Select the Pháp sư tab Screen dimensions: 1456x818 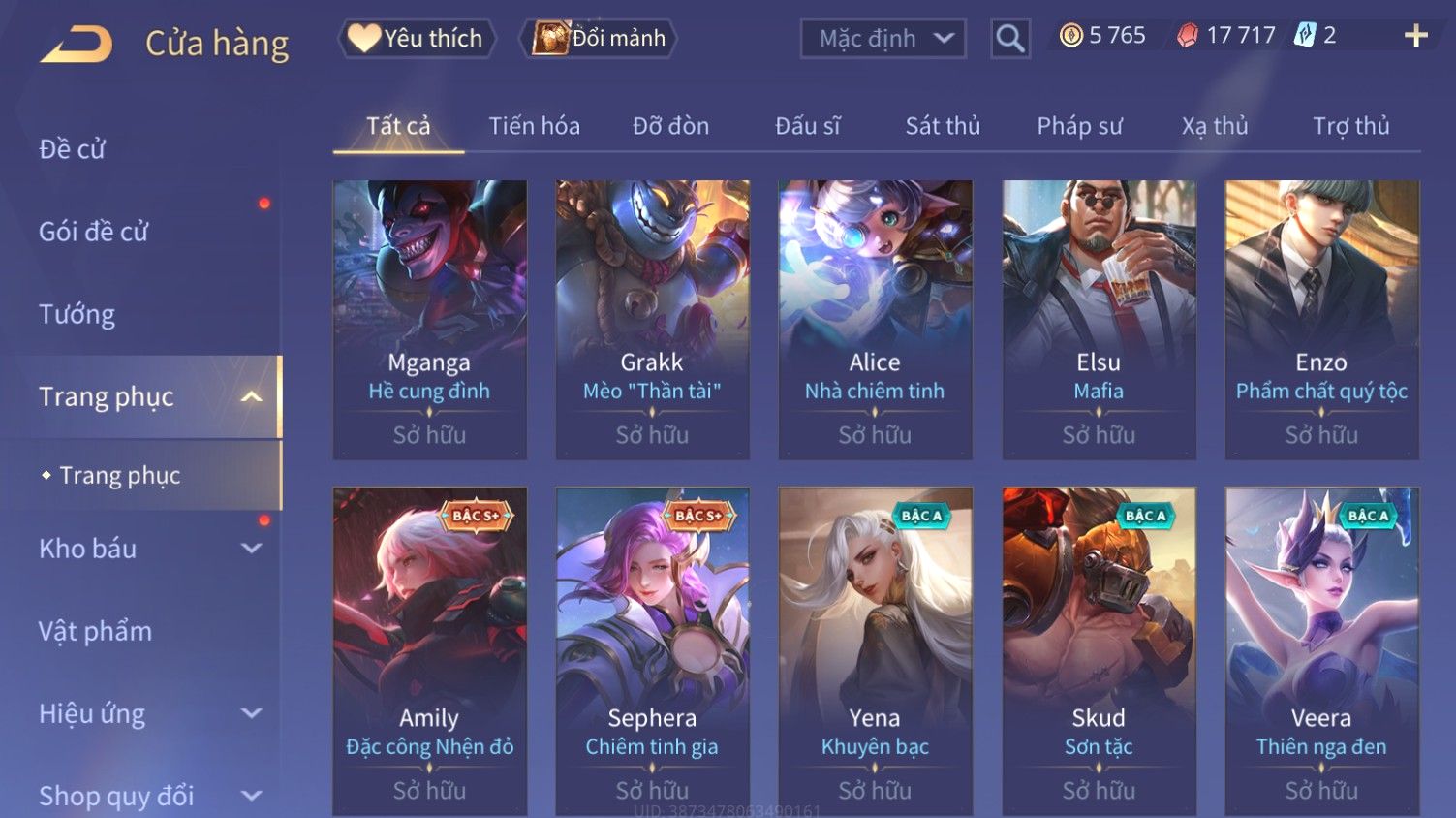pyautogui.click(x=1079, y=126)
